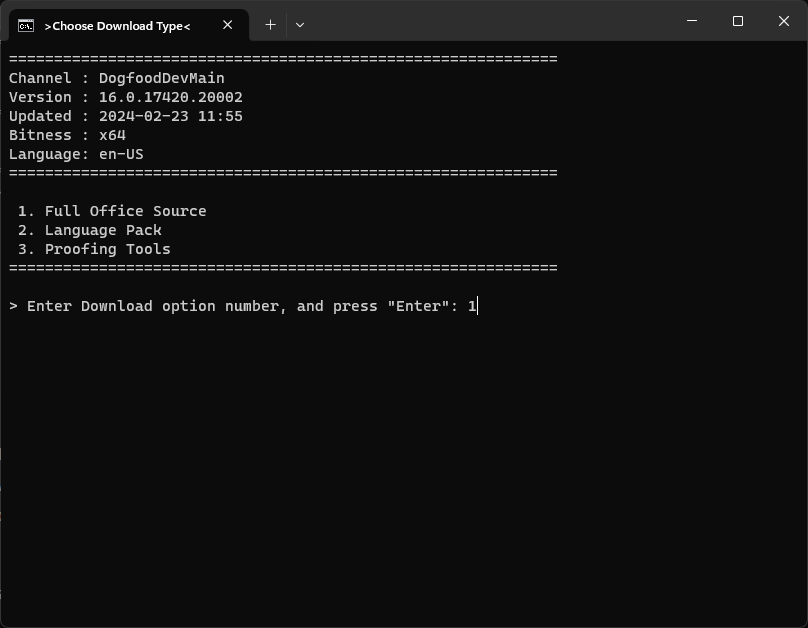808x628 pixels.
Task: Select the ">Choose Download Type<" tab
Action: pyautogui.click(x=129, y=25)
